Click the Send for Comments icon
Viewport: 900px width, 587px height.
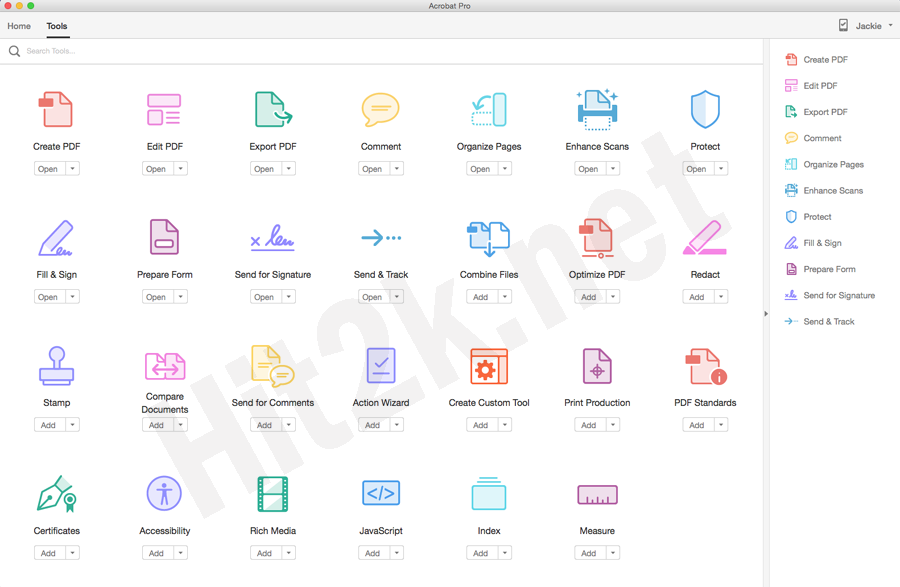[x=273, y=366]
